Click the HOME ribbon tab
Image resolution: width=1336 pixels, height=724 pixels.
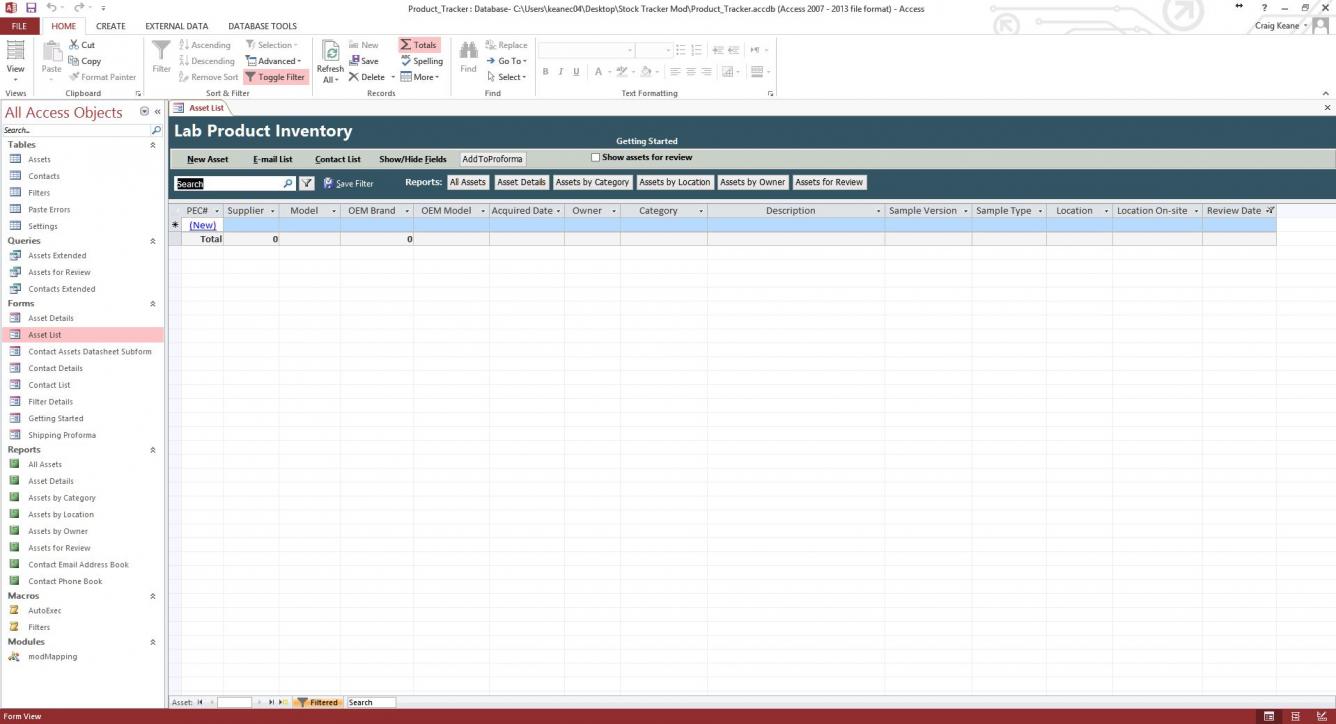pyautogui.click(x=63, y=26)
